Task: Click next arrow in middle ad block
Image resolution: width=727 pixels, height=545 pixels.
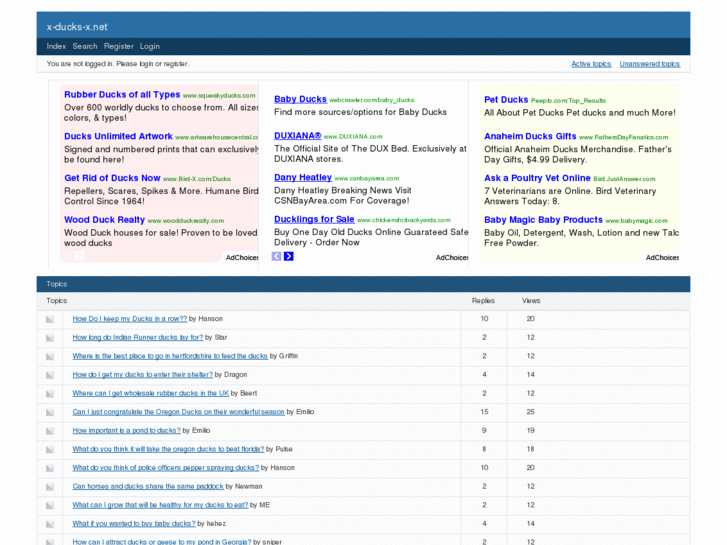Action: (288, 256)
